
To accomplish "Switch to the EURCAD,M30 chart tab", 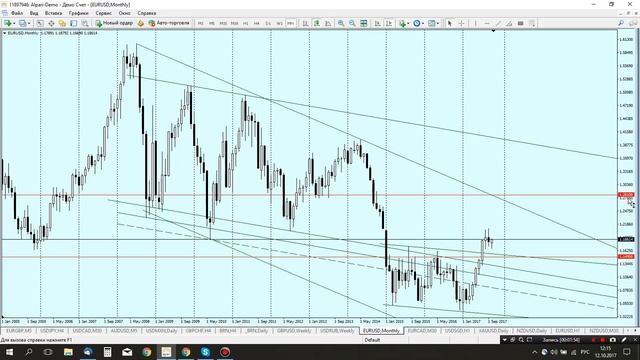I will [422, 331].
